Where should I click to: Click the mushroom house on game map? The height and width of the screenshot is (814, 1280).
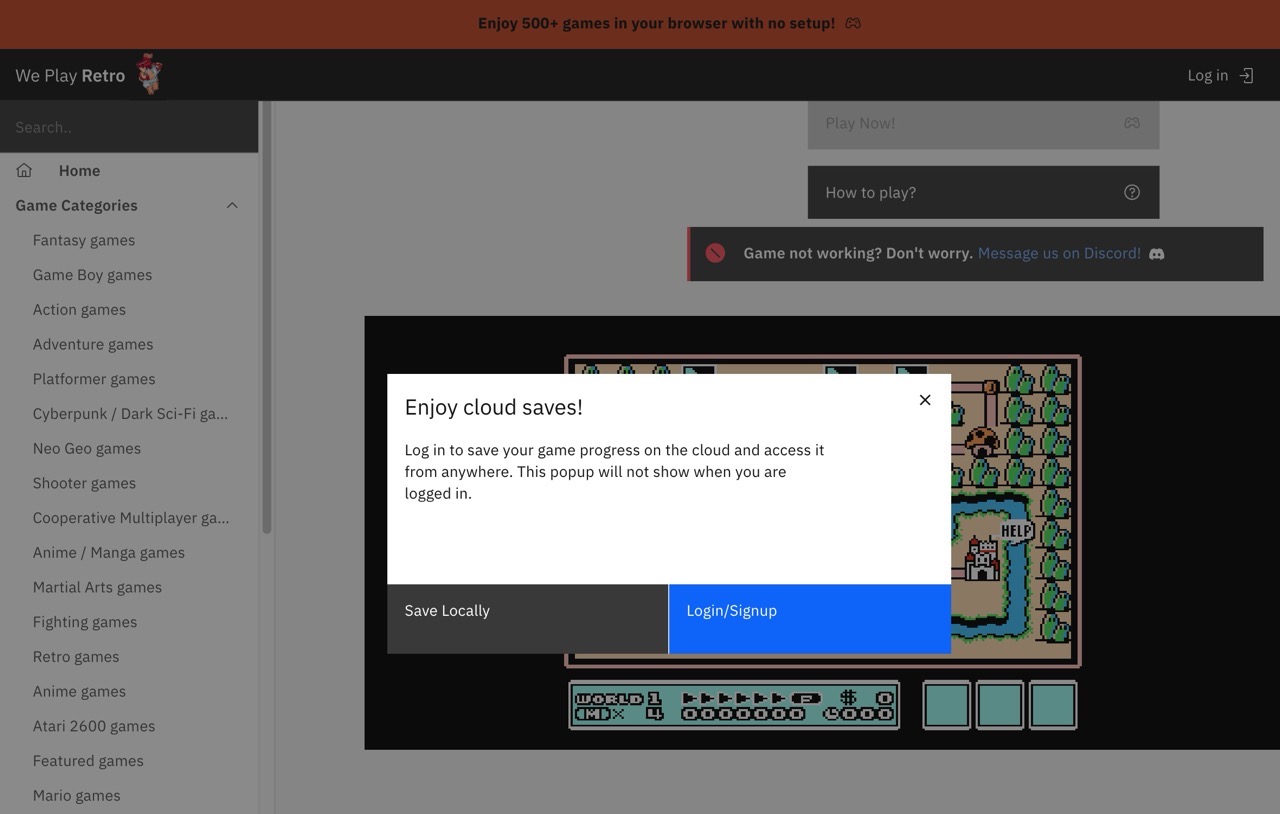(x=983, y=441)
